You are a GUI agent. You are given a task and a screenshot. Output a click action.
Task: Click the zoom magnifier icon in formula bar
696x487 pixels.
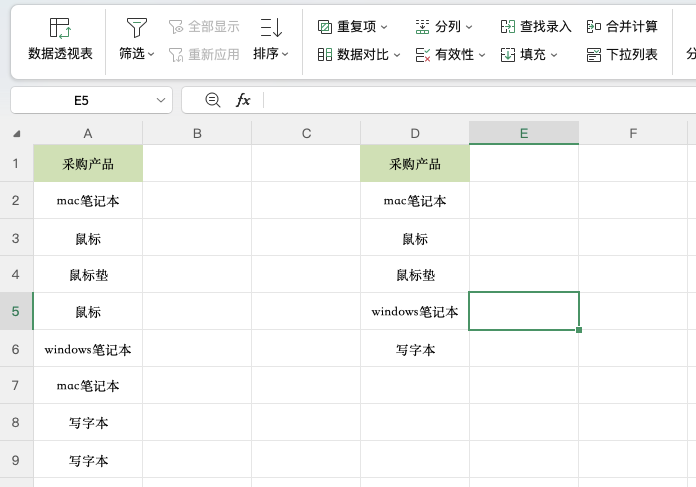(x=213, y=100)
